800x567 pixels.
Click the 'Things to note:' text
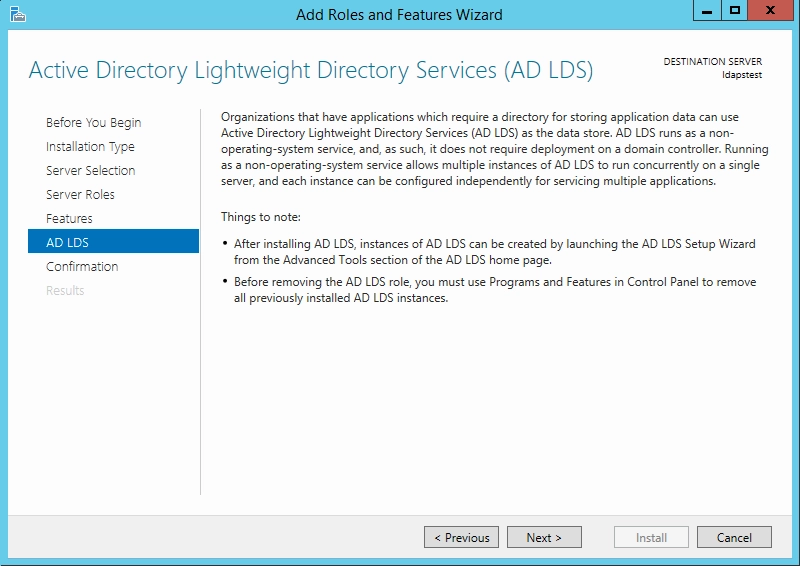coord(261,217)
